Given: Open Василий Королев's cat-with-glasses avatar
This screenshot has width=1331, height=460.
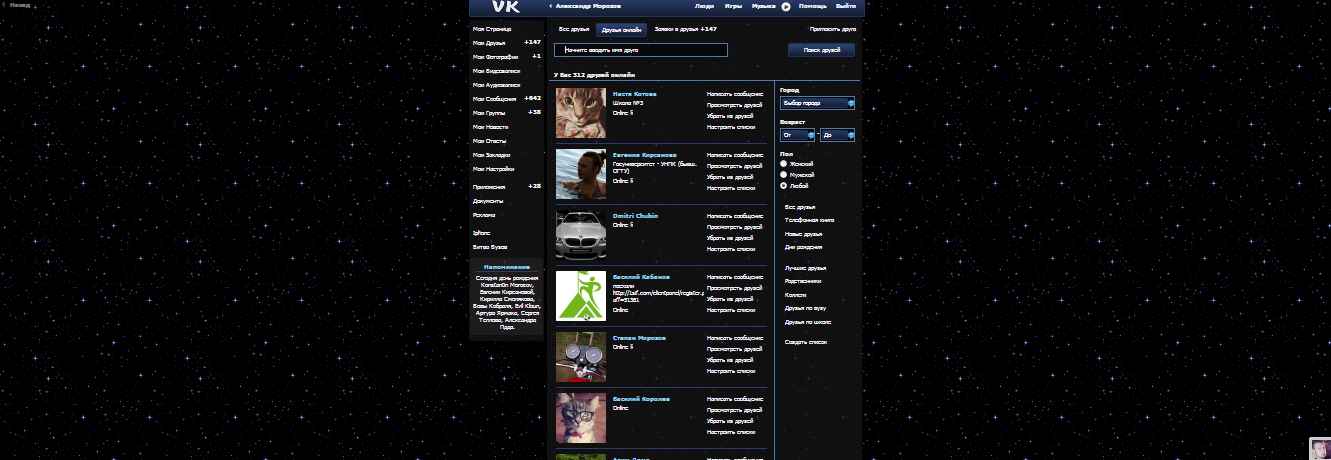Looking at the screenshot, I should (x=581, y=418).
